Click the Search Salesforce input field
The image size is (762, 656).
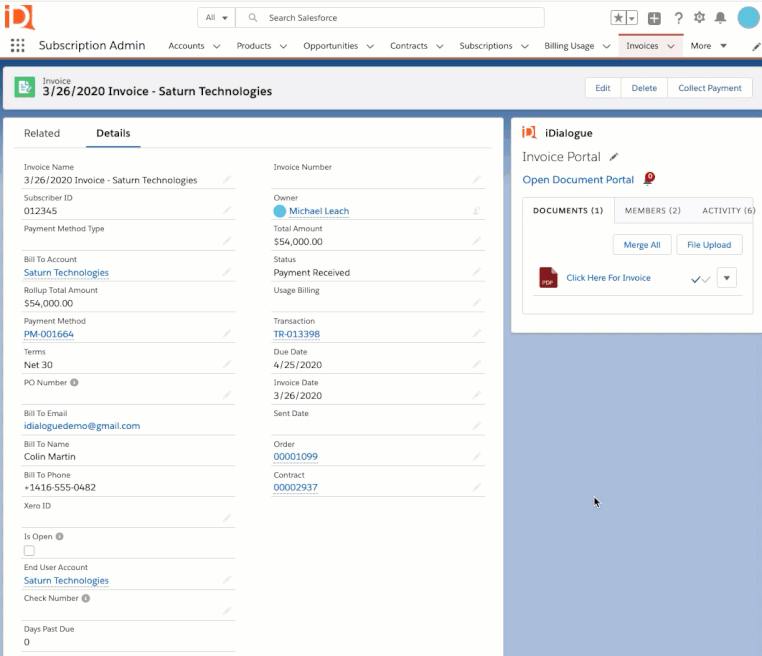point(390,18)
